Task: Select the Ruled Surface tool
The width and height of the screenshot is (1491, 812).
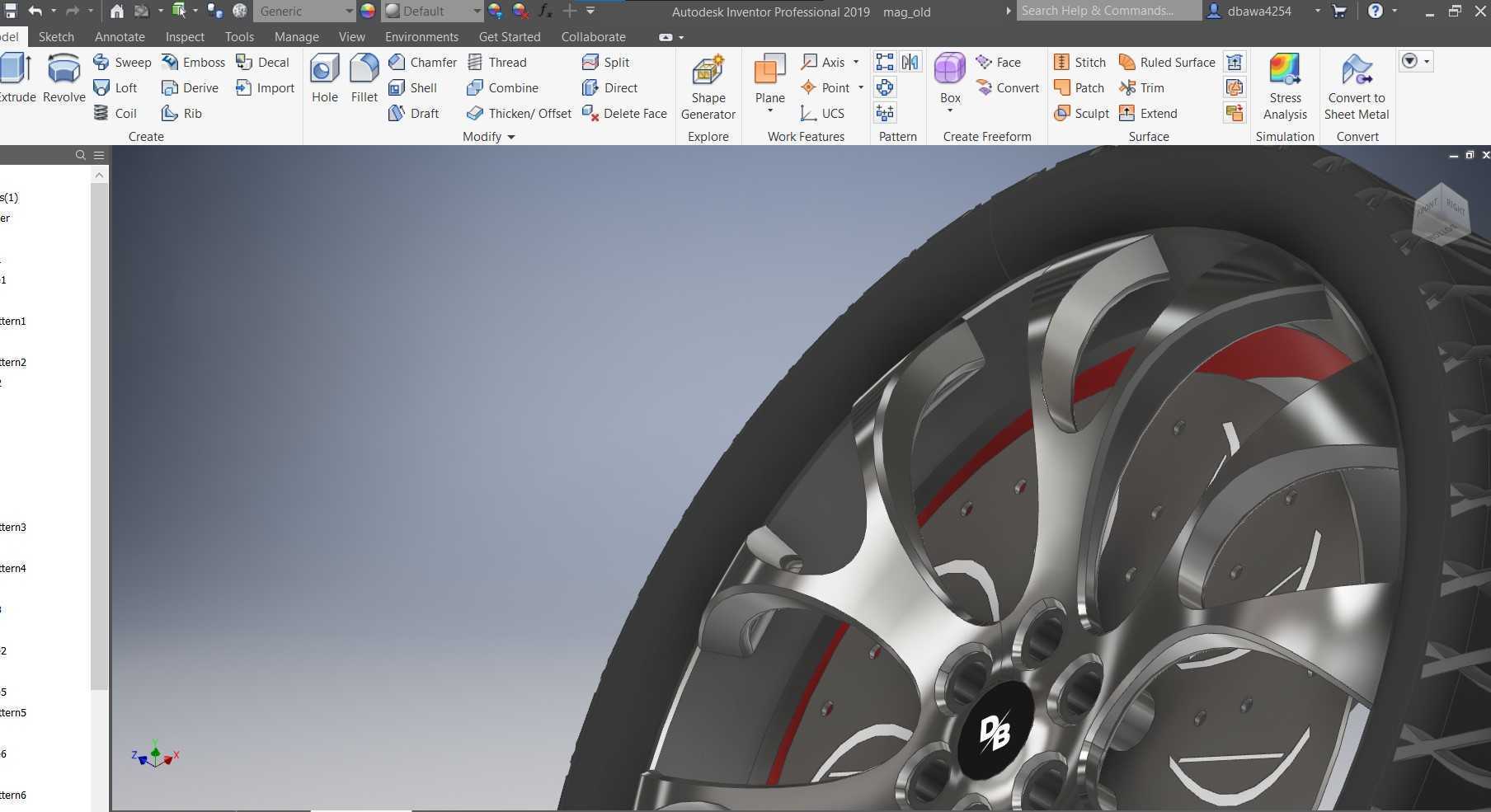Action: [1166, 62]
